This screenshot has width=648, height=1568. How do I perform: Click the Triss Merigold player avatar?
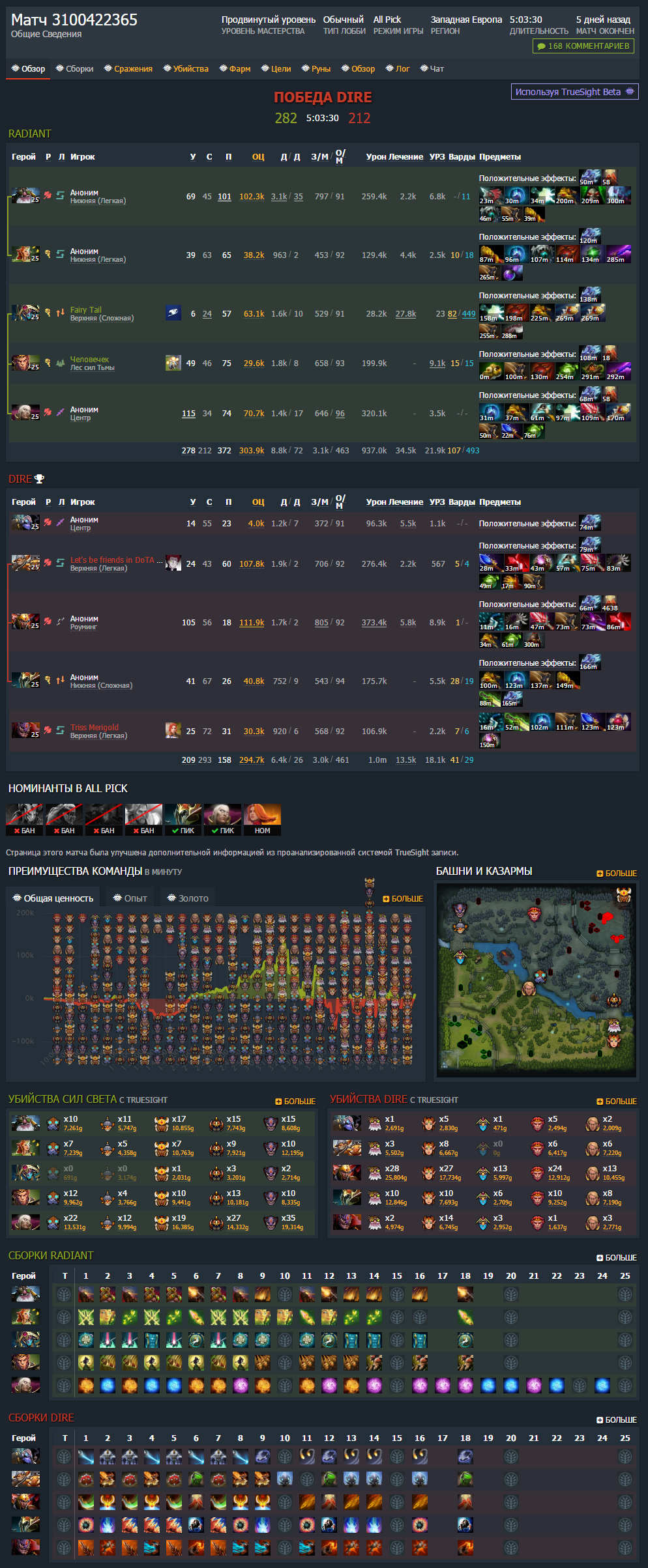(173, 730)
